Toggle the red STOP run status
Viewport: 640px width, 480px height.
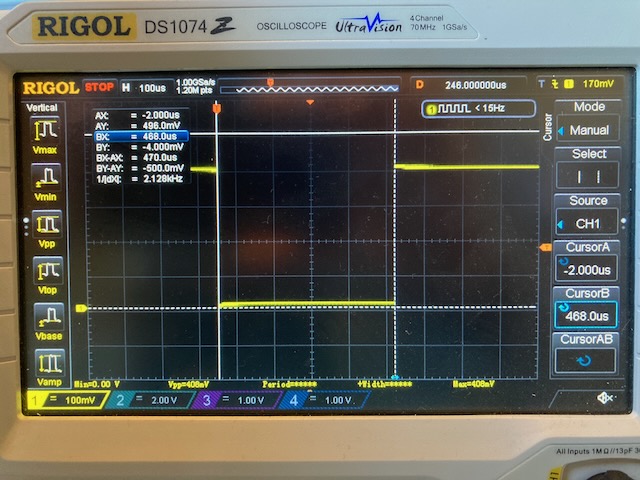(99, 87)
